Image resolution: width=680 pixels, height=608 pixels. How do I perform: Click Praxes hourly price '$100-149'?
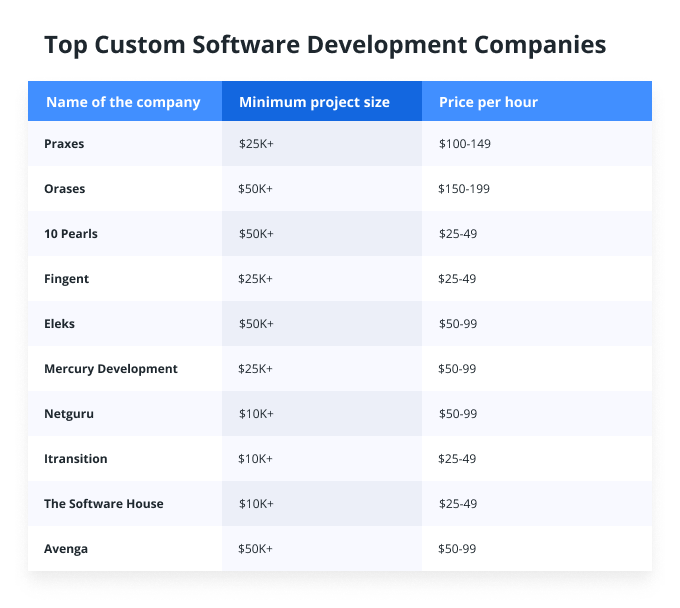465,144
